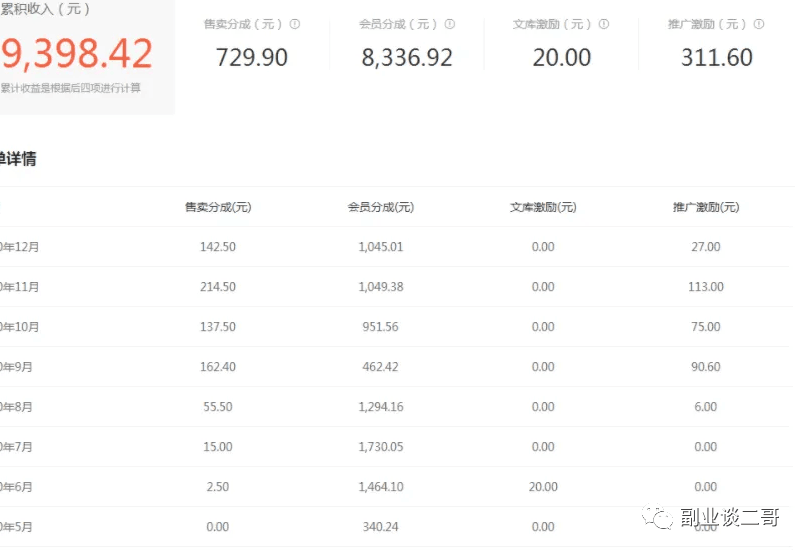Select 1,464.10 in the June row
805x552 pixels.
pyautogui.click(x=381, y=487)
